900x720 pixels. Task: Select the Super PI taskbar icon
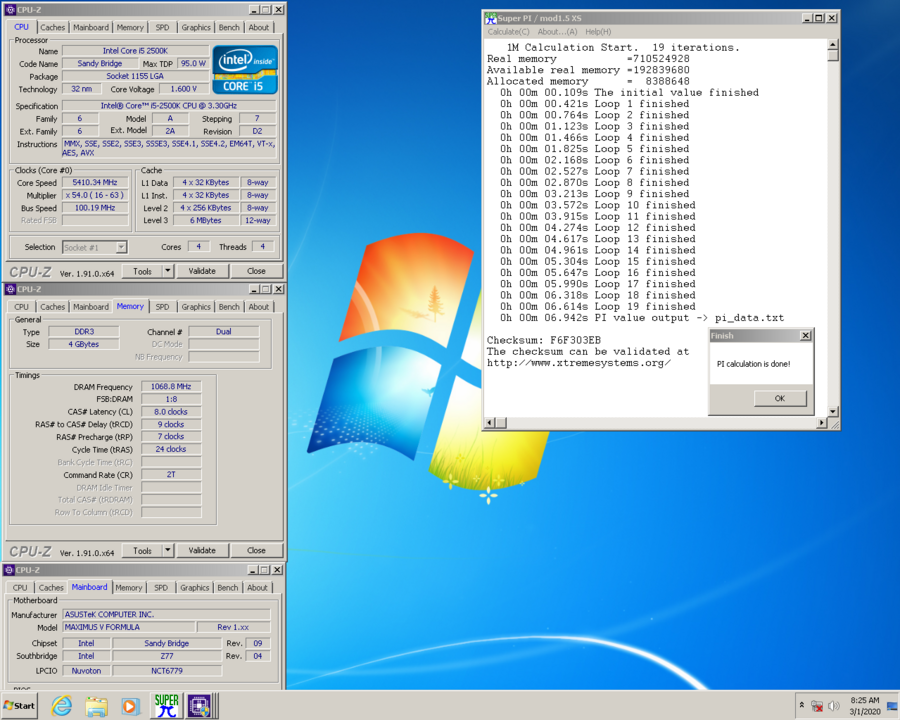coord(166,706)
